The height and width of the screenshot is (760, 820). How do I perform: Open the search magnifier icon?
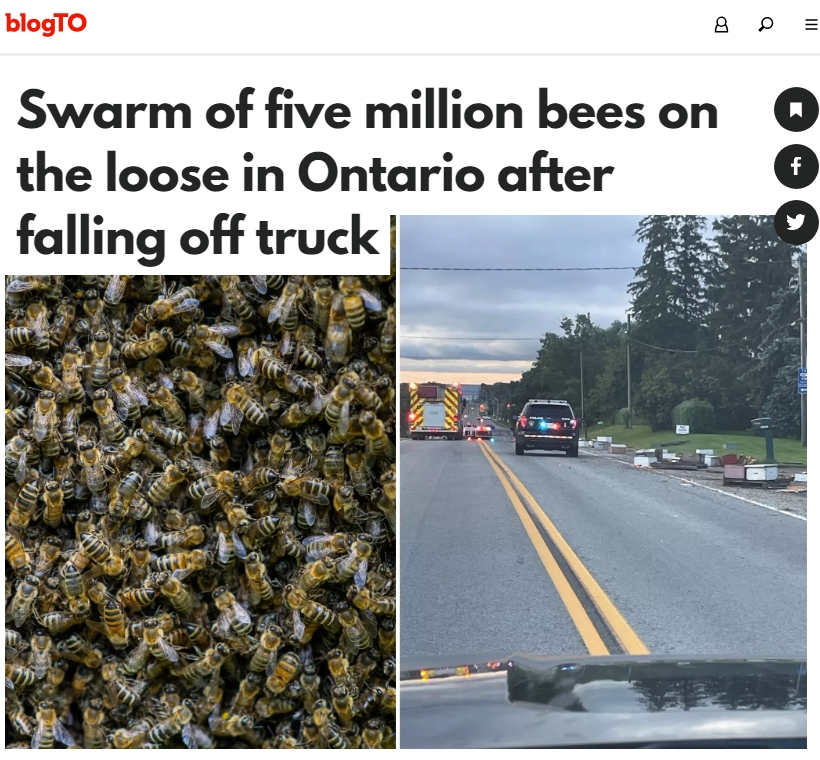(766, 24)
